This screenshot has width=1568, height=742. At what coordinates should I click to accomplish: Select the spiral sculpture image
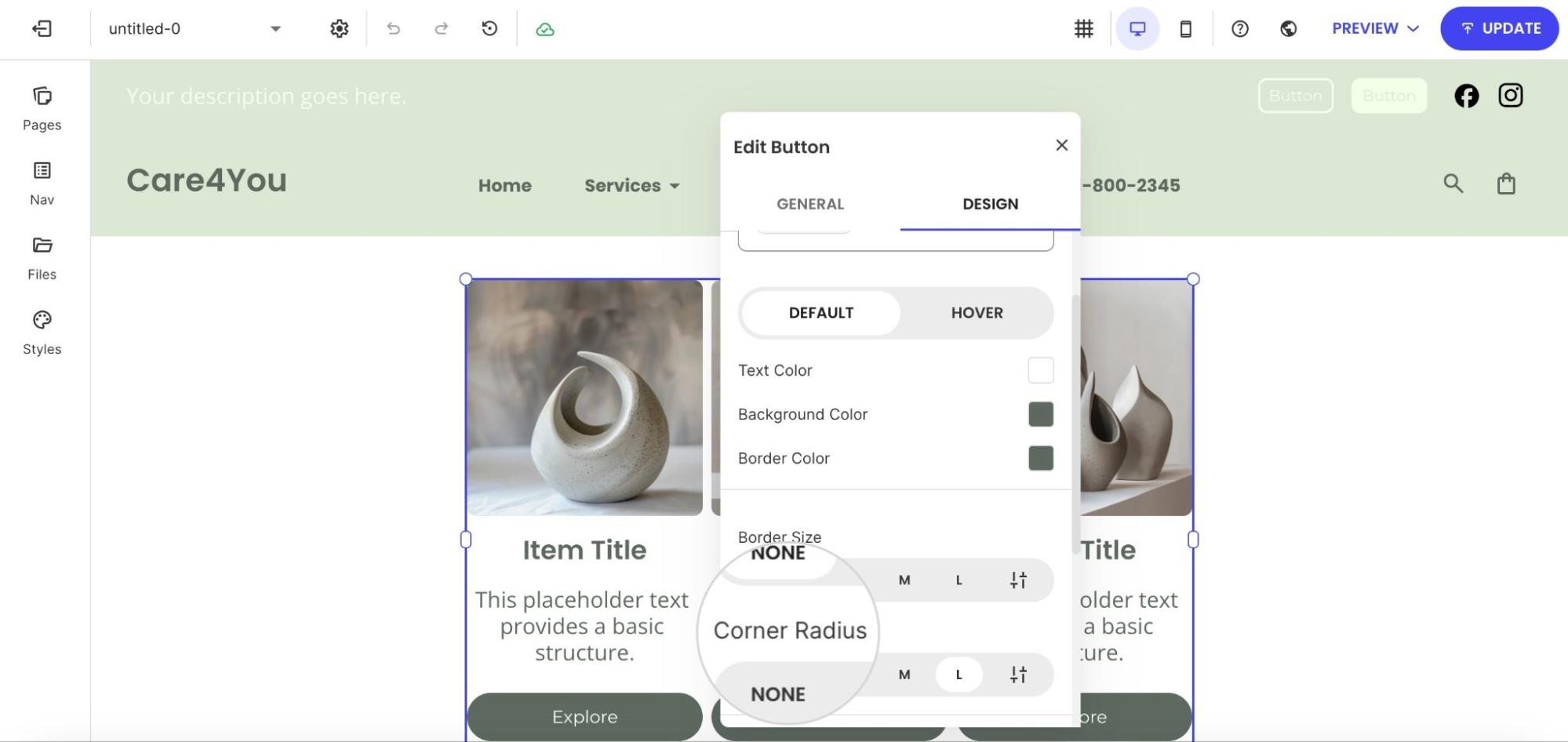584,398
